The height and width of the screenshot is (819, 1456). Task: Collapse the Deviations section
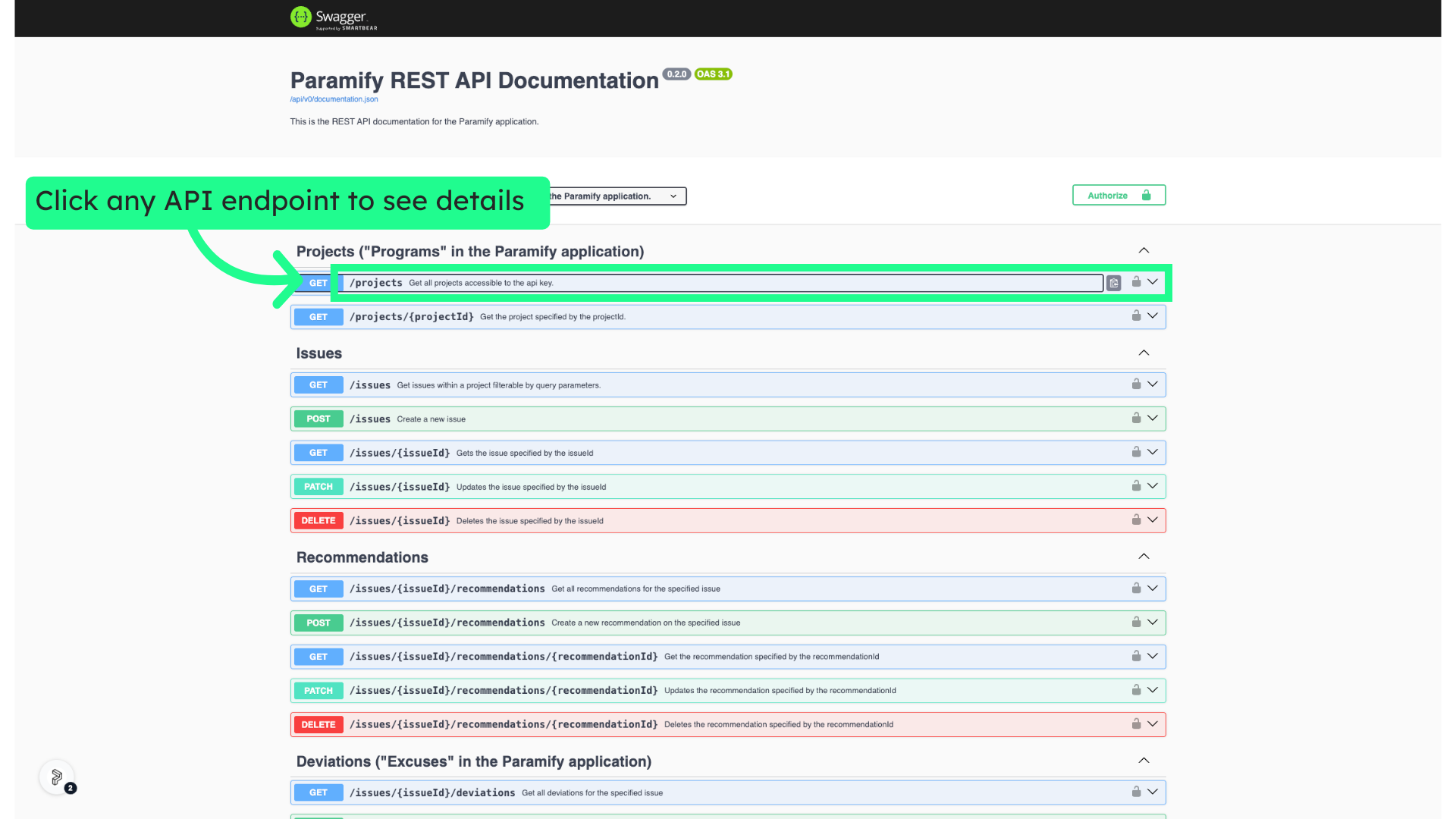(1144, 761)
